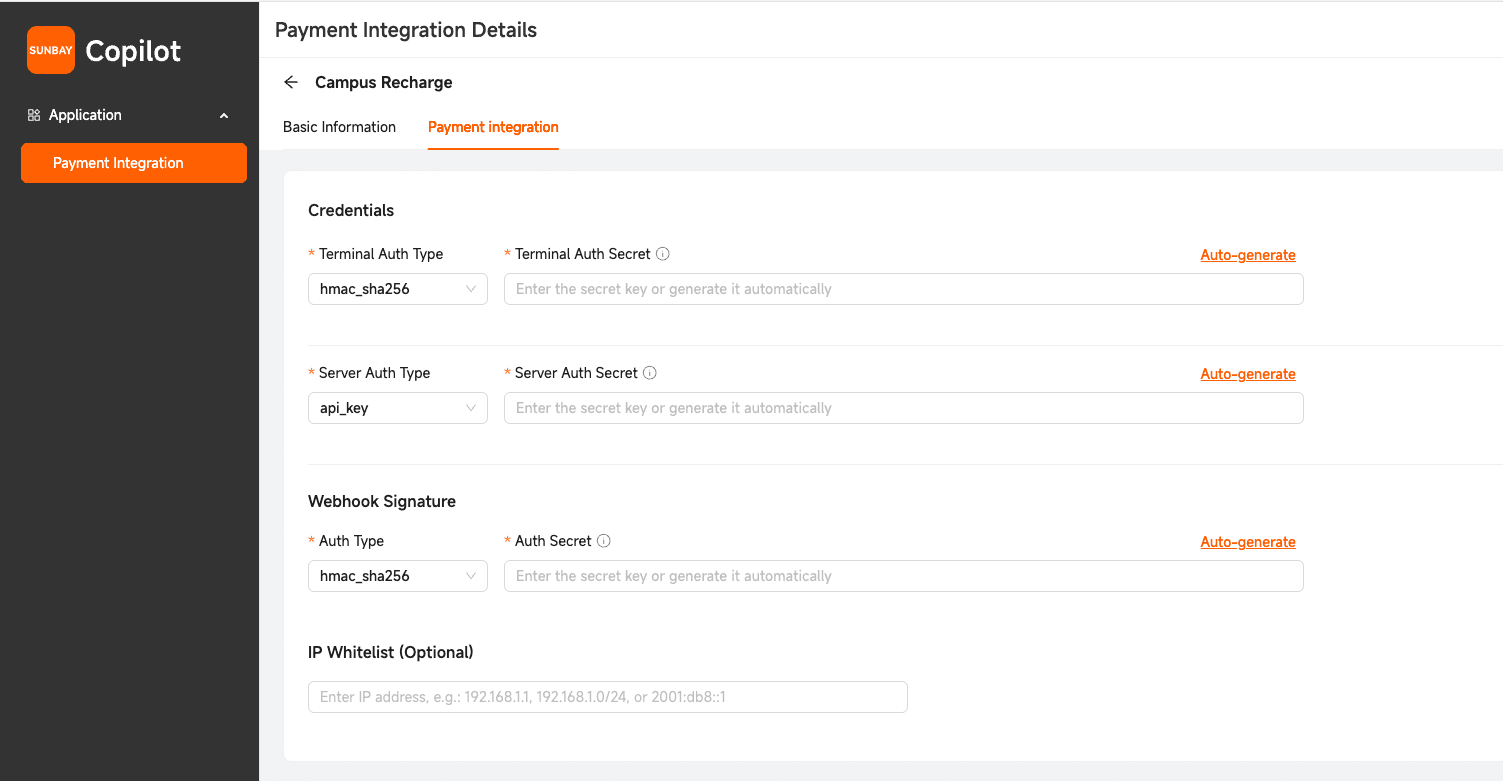
Task: Auto-generate the Webhook Signature Auth Secret
Action: coord(1247,541)
